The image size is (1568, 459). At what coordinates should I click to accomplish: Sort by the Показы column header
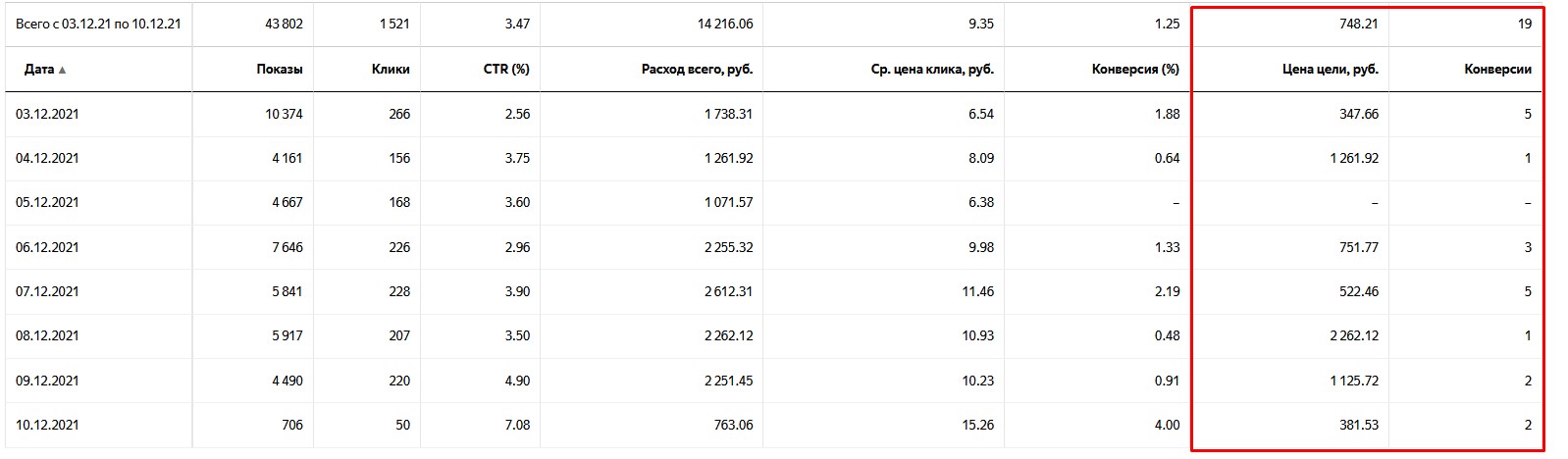[x=280, y=70]
